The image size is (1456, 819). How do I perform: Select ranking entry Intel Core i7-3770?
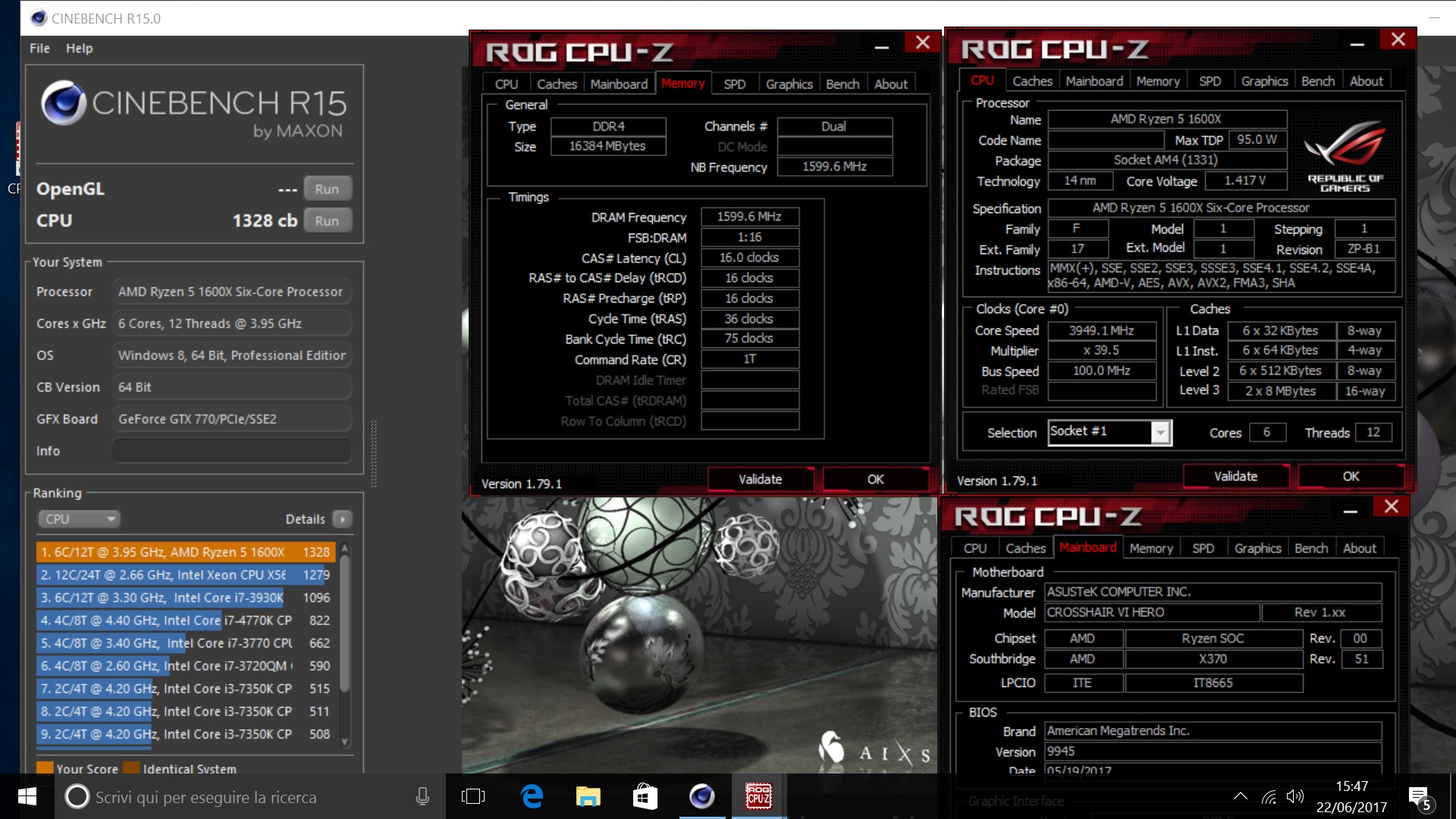[x=186, y=643]
